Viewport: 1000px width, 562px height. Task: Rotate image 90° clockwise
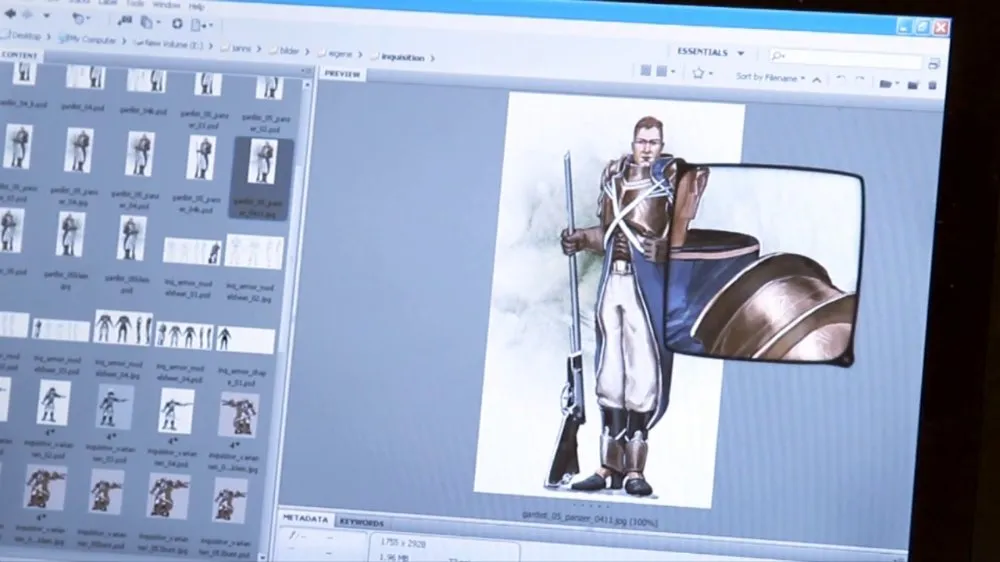click(x=860, y=79)
